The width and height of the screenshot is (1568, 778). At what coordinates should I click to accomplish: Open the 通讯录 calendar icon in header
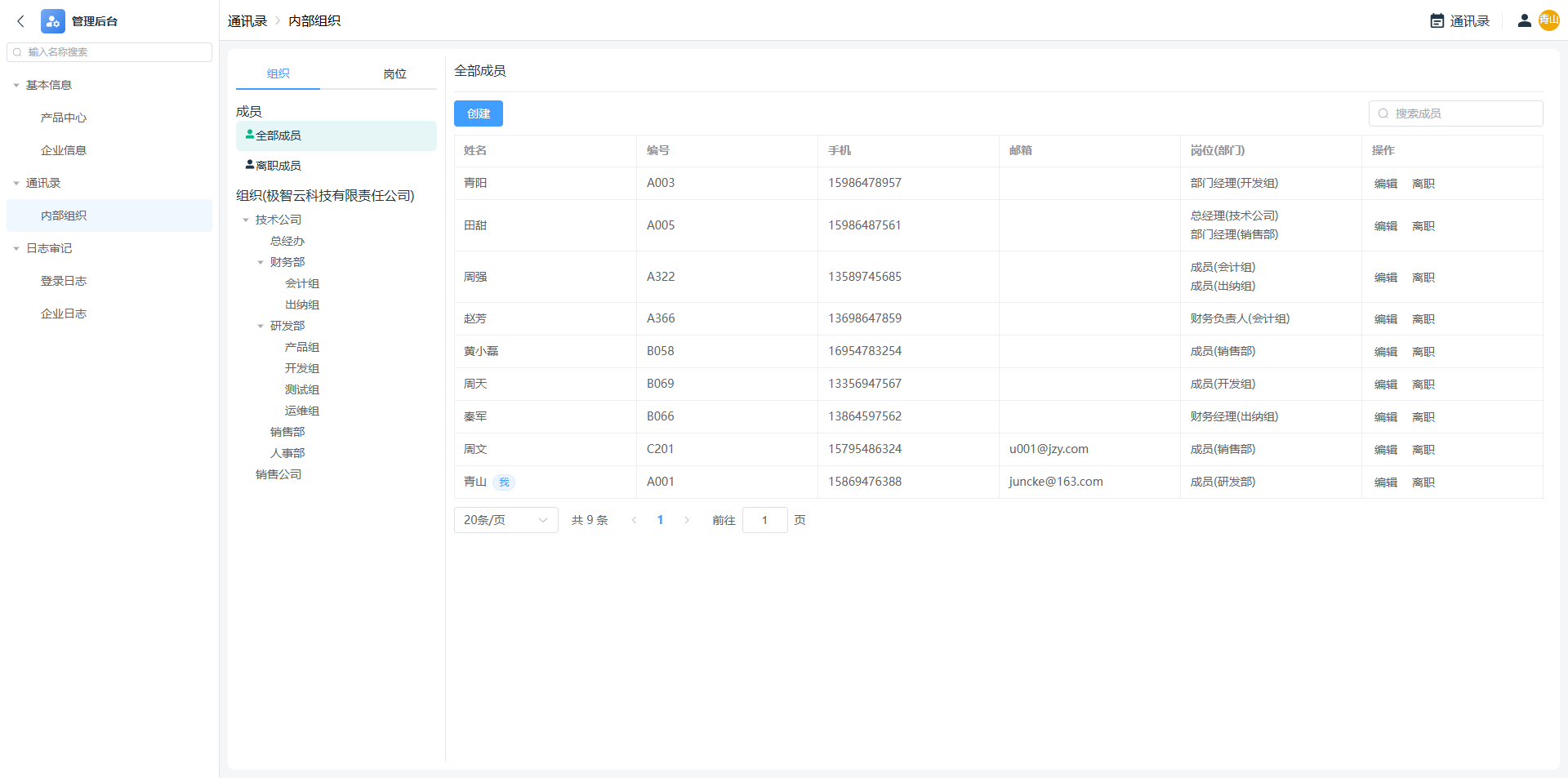pyautogui.click(x=1437, y=21)
